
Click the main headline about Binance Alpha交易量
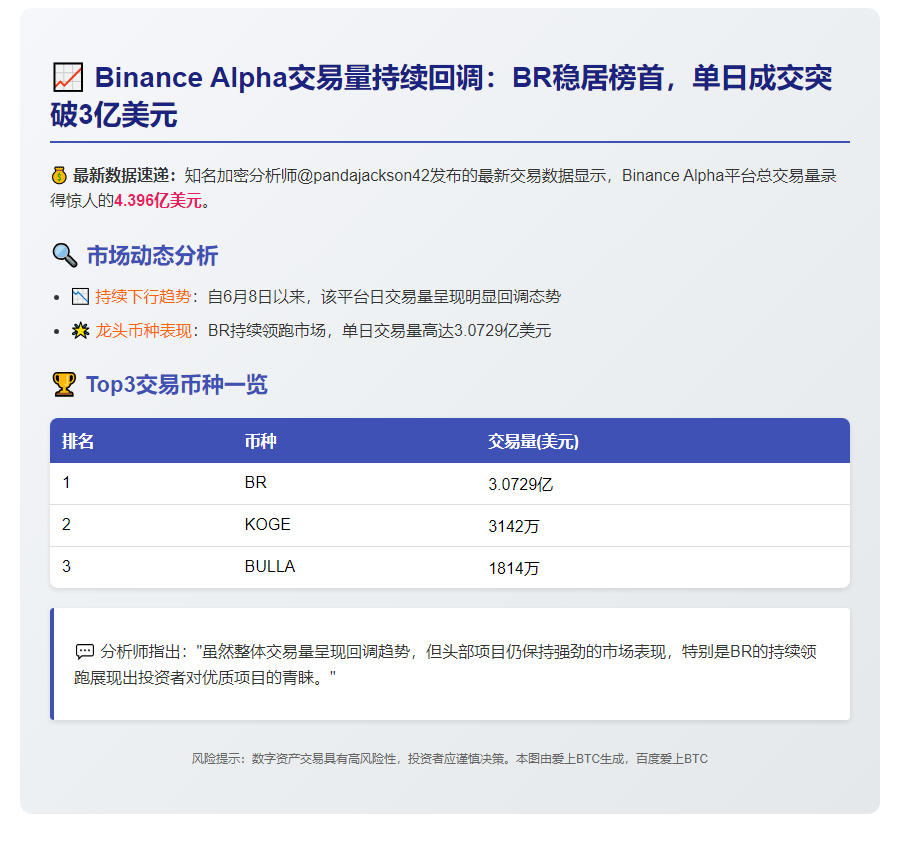(x=441, y=96)
